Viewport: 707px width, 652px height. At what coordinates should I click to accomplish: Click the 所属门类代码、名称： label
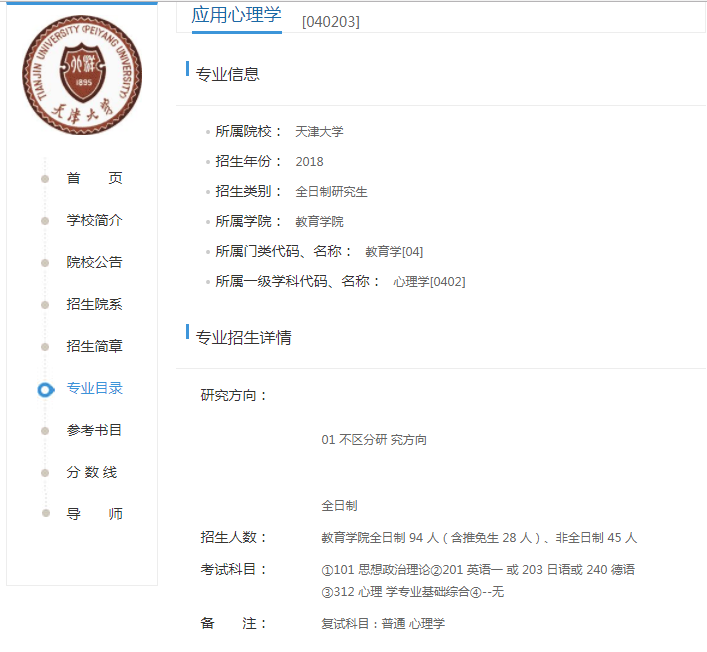(284, 251)
